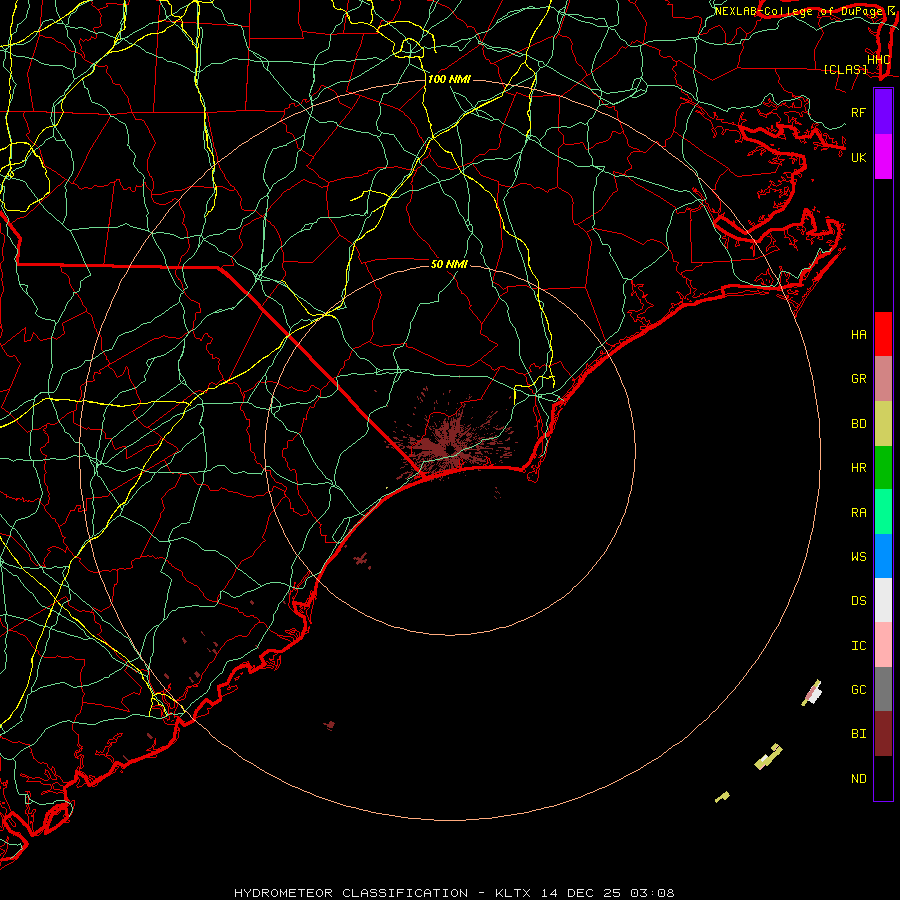Click the HR green legend color swatch
Screen dimensions: 900x900
pos(883,468)
